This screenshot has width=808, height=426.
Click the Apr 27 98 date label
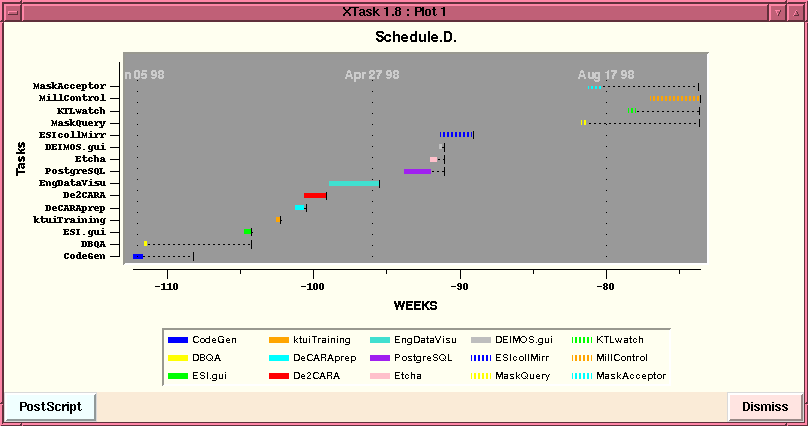point(372,75)
